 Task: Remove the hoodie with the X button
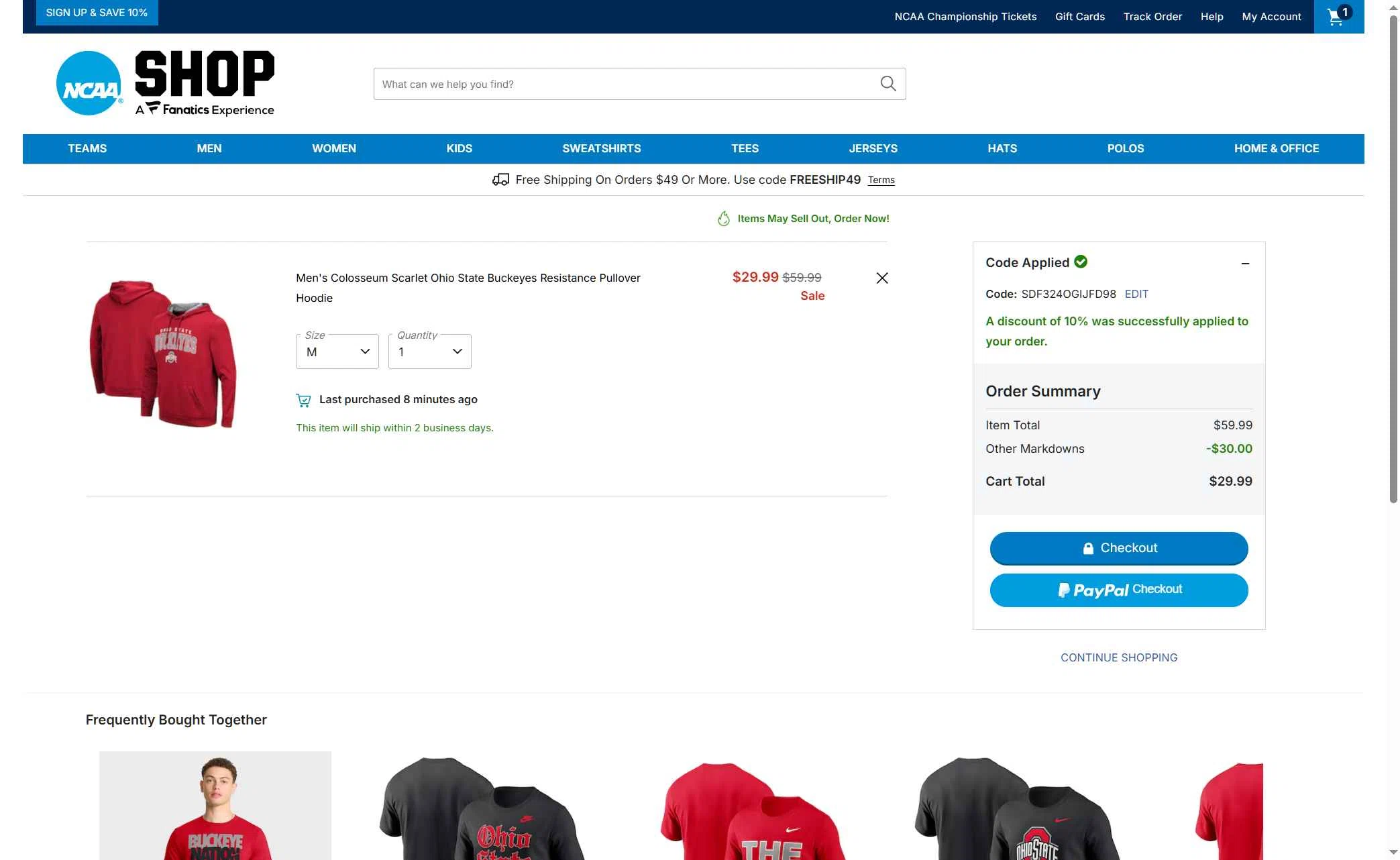tap(881, 278)
